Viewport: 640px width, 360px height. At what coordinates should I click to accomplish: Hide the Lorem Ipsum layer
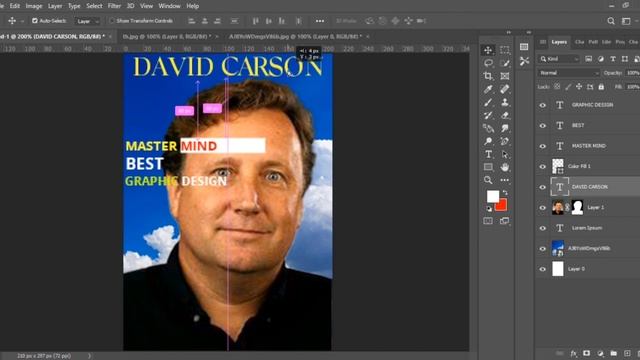tap(542, 228)
